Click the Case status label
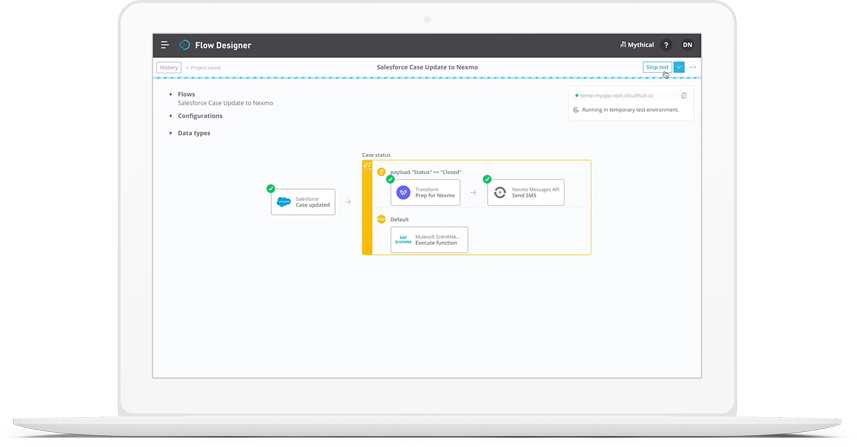 tap(376, 155)
